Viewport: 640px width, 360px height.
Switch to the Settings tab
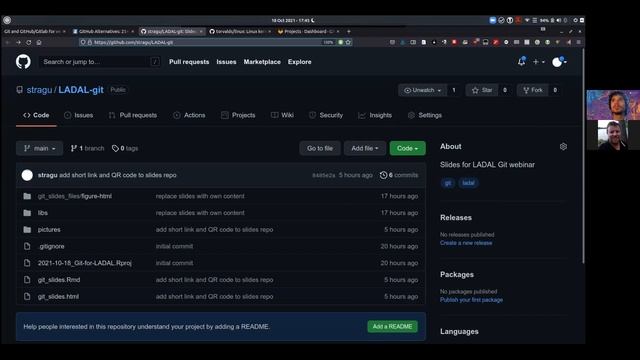424,116
